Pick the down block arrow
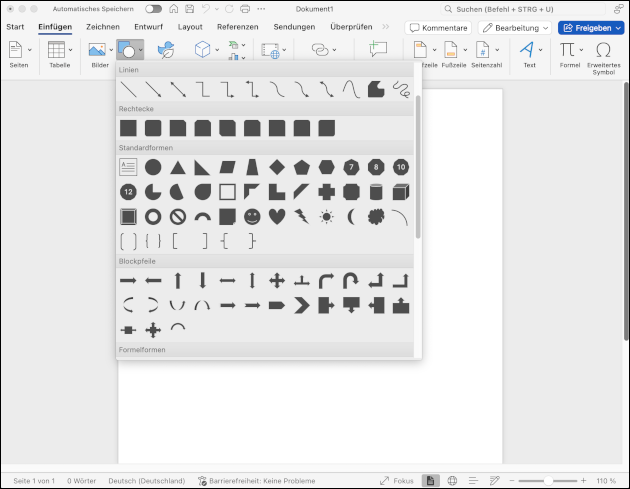Viewport: 630px width, 489px height. (202, 280)
